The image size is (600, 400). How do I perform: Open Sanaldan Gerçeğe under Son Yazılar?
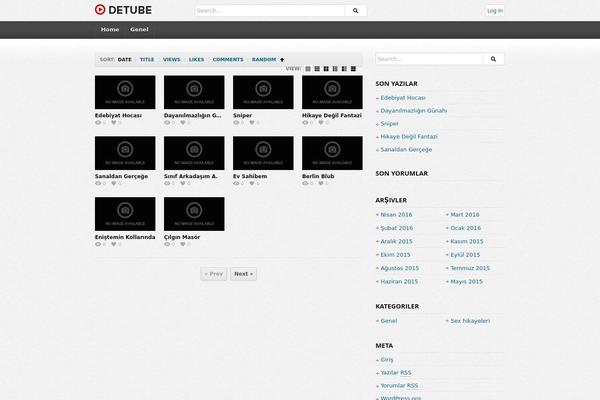click(x=406, y=150)
